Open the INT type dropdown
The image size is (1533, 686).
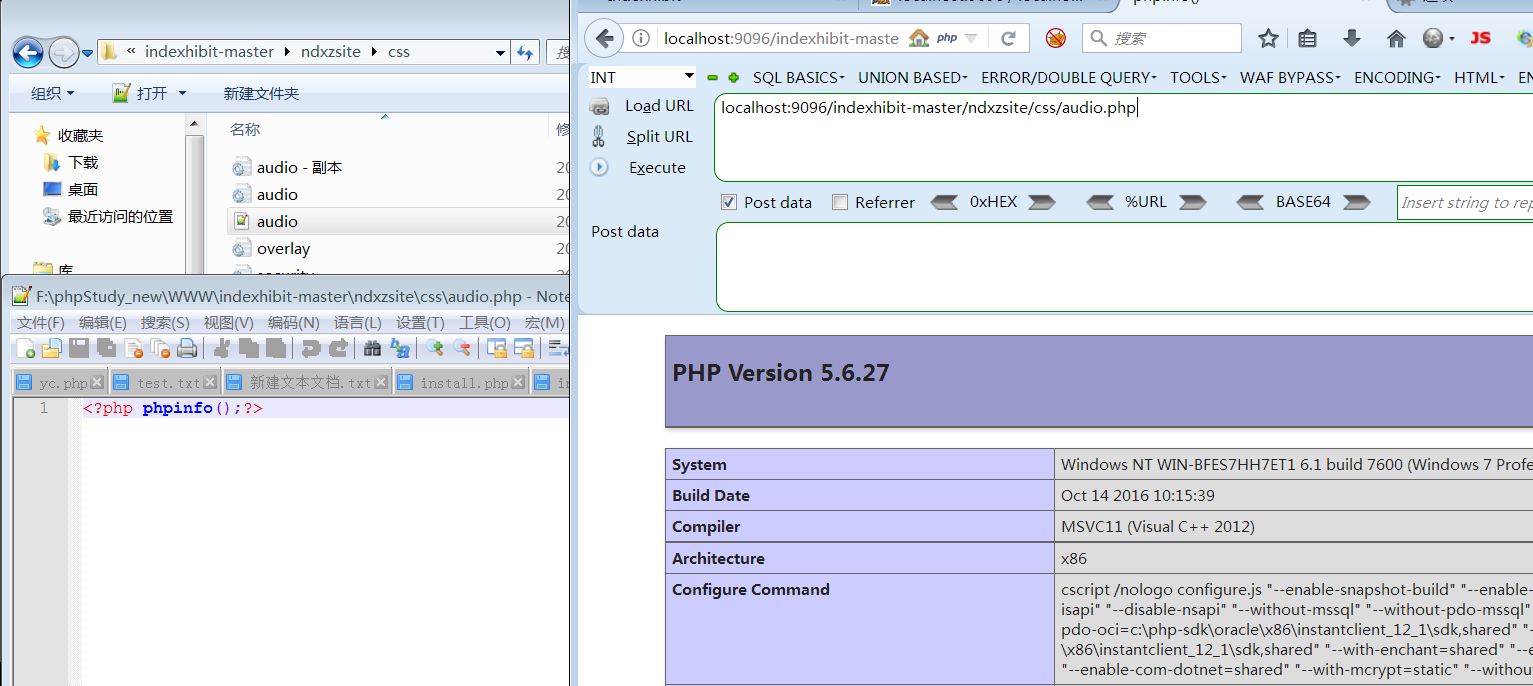click(x=641, y=77)
